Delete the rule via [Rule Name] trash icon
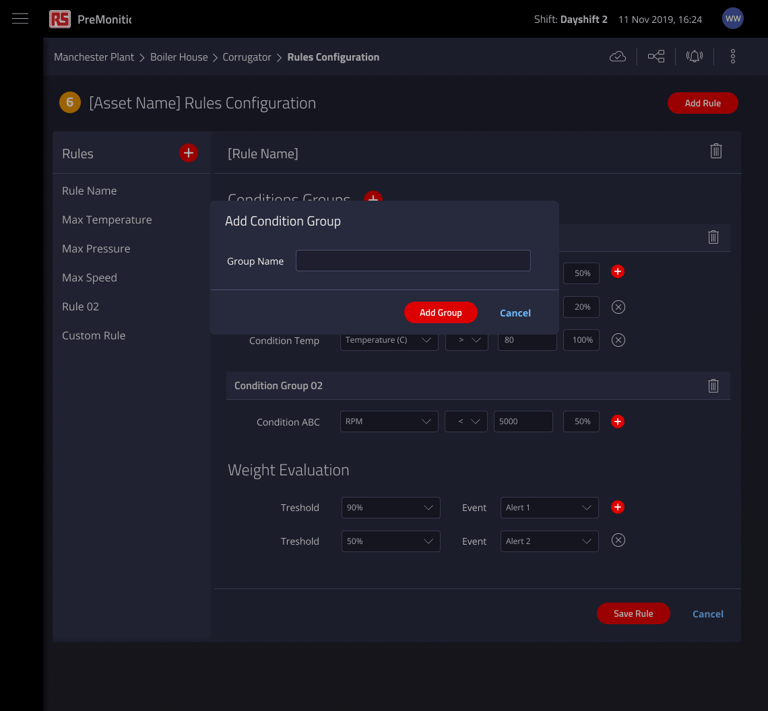Viewport: 768px width, 711px height. pyautogui.click(x=716, y=151)
